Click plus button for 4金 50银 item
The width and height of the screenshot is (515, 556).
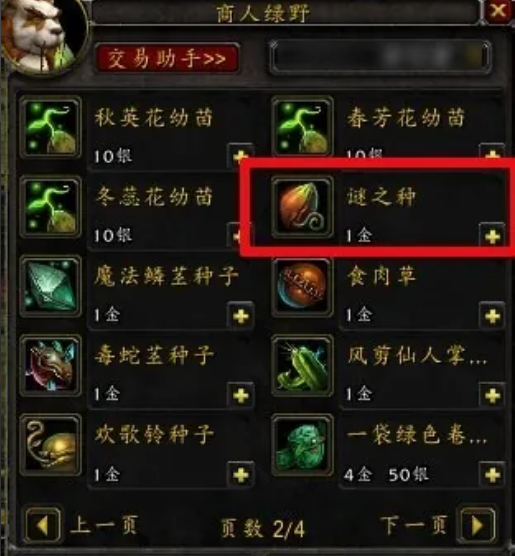tap(492, 474)
